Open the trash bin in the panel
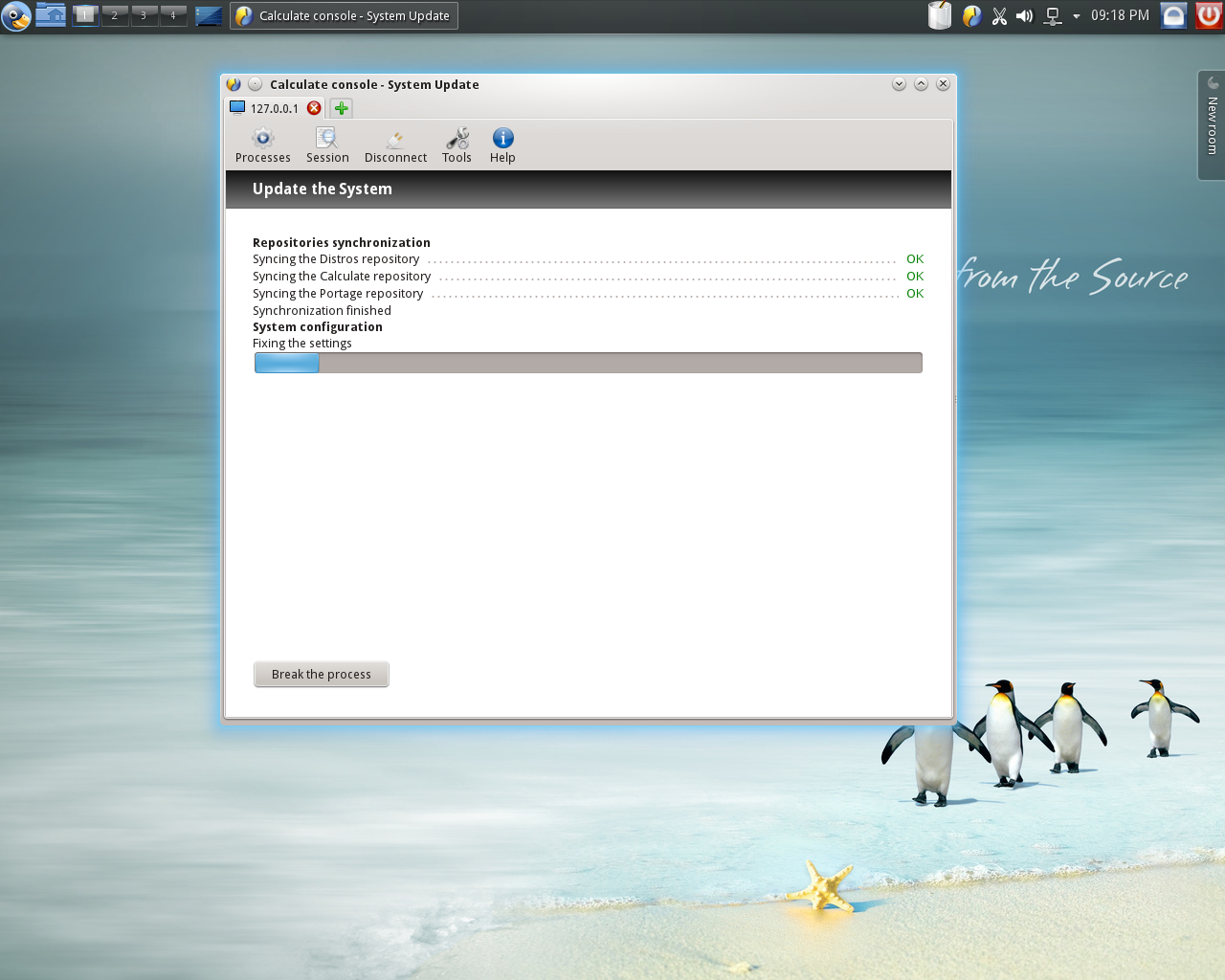 940,15
